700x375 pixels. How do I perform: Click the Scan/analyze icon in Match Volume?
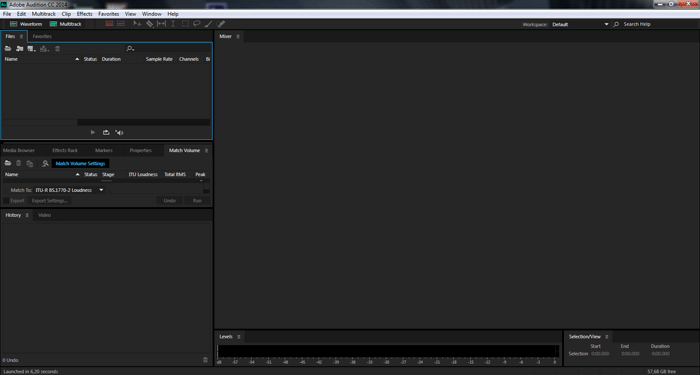[x=45, y=163]
